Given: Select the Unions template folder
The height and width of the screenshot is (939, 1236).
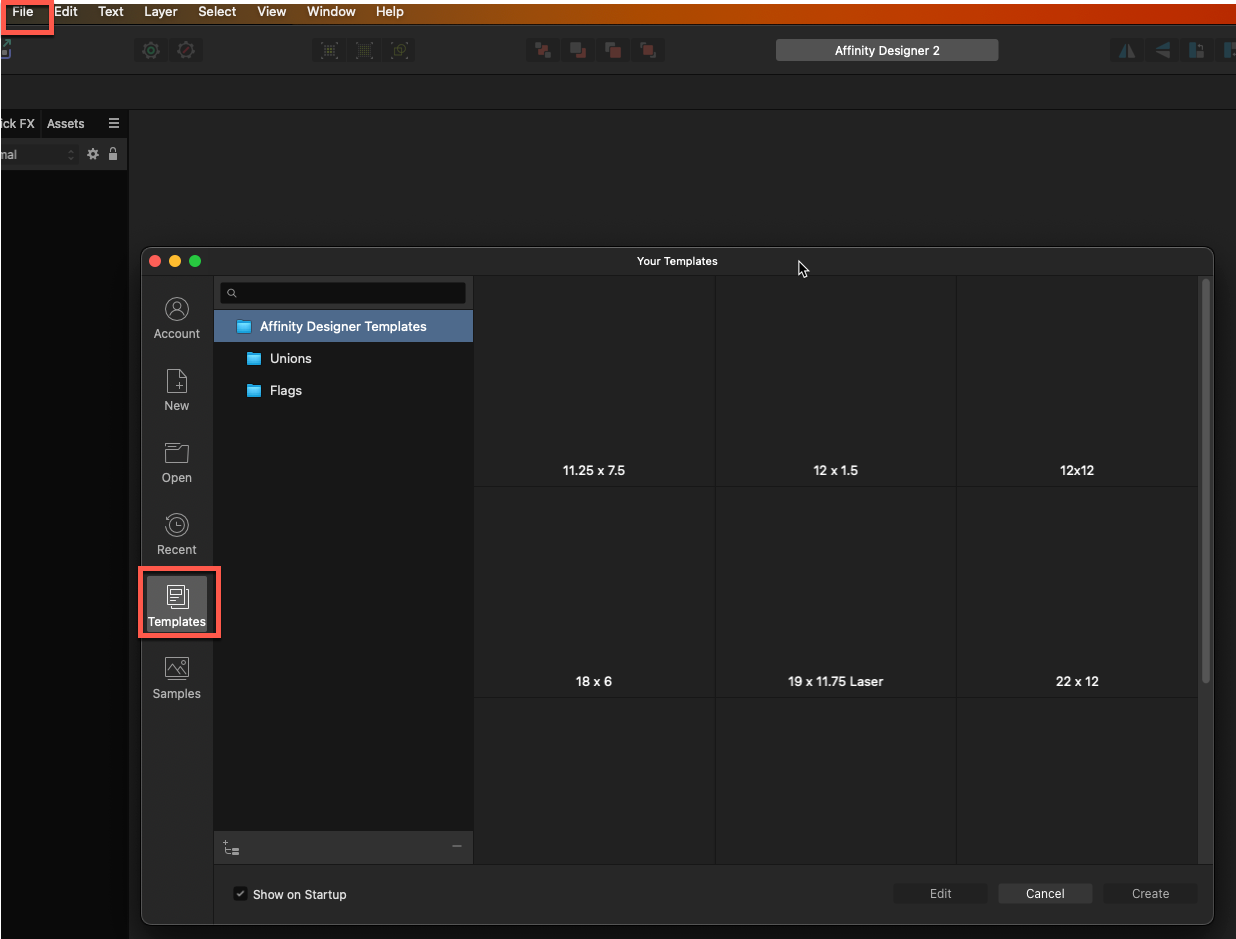Looking at the screenshot, I should 290,358.
